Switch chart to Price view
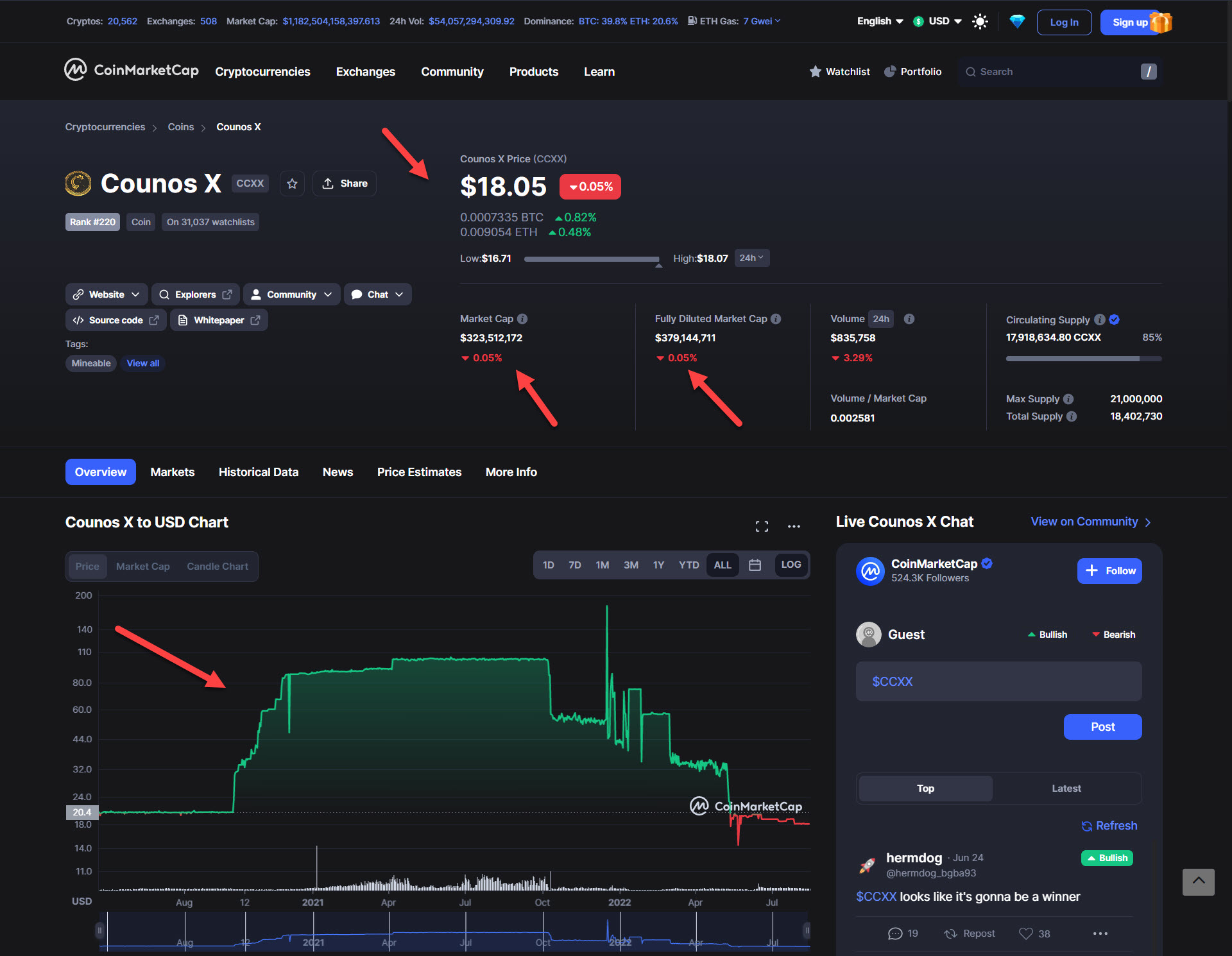Viewport: 1232px width, 956px height. 87,567
